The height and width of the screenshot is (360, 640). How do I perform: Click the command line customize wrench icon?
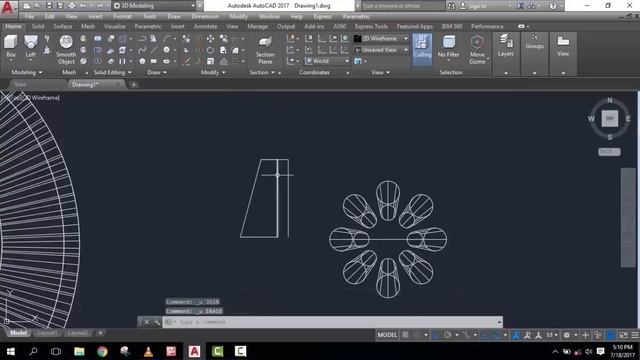(157, 322)
